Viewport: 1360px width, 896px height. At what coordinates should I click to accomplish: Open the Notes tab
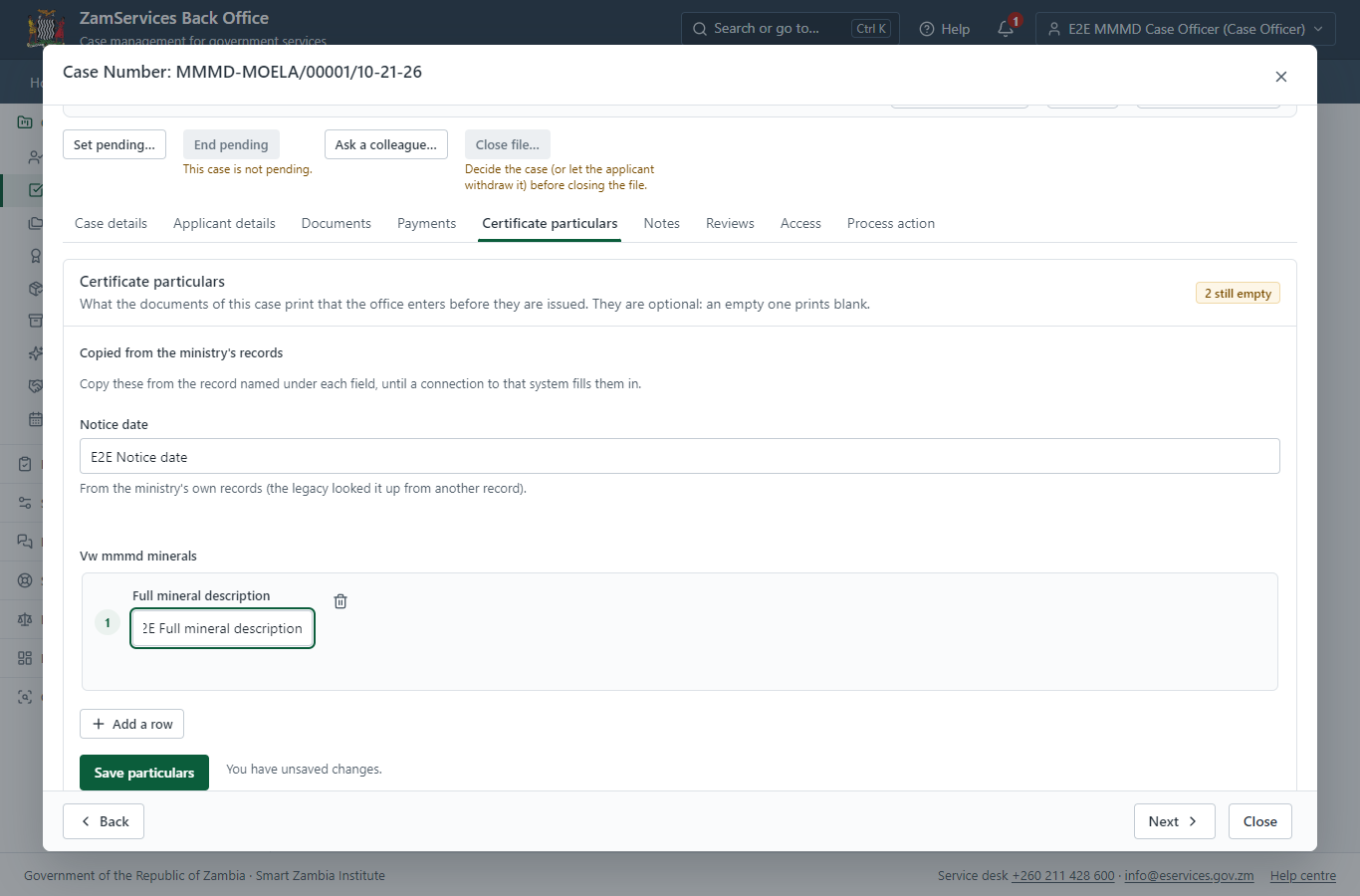pyautogui.click(x=662, y=223)
